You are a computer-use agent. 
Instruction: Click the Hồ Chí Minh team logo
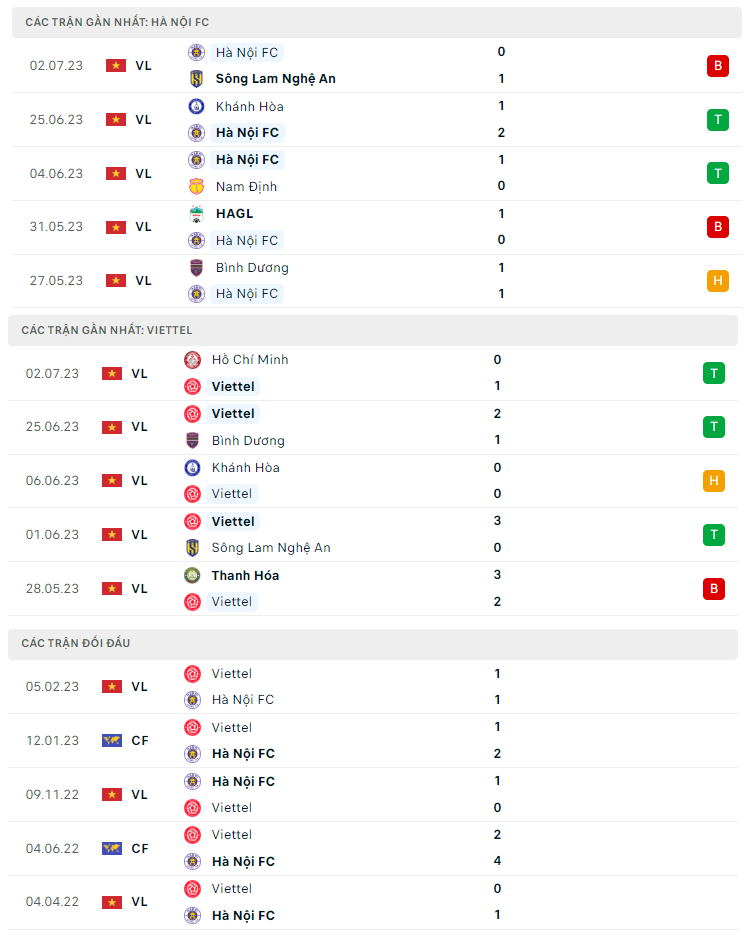click(x=192, y=360)
